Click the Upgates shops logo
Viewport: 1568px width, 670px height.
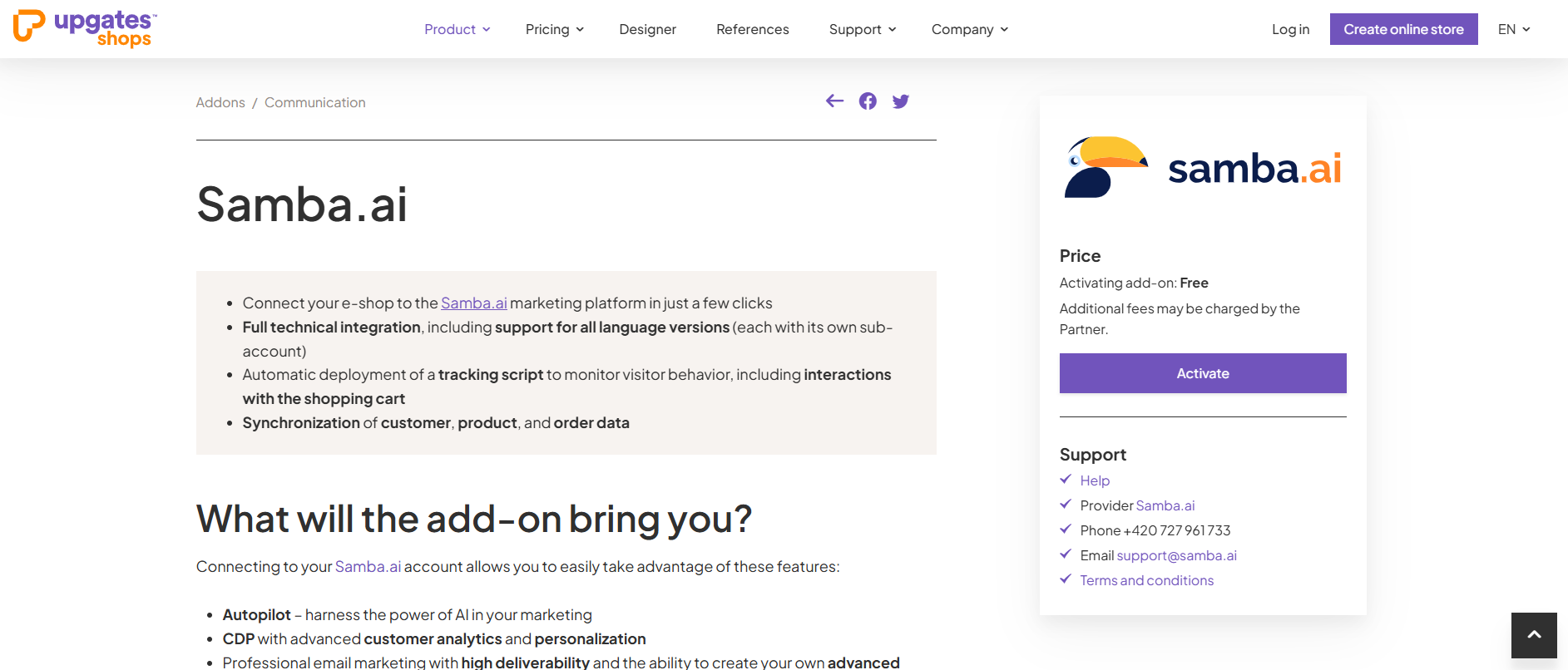coord(85,28)
